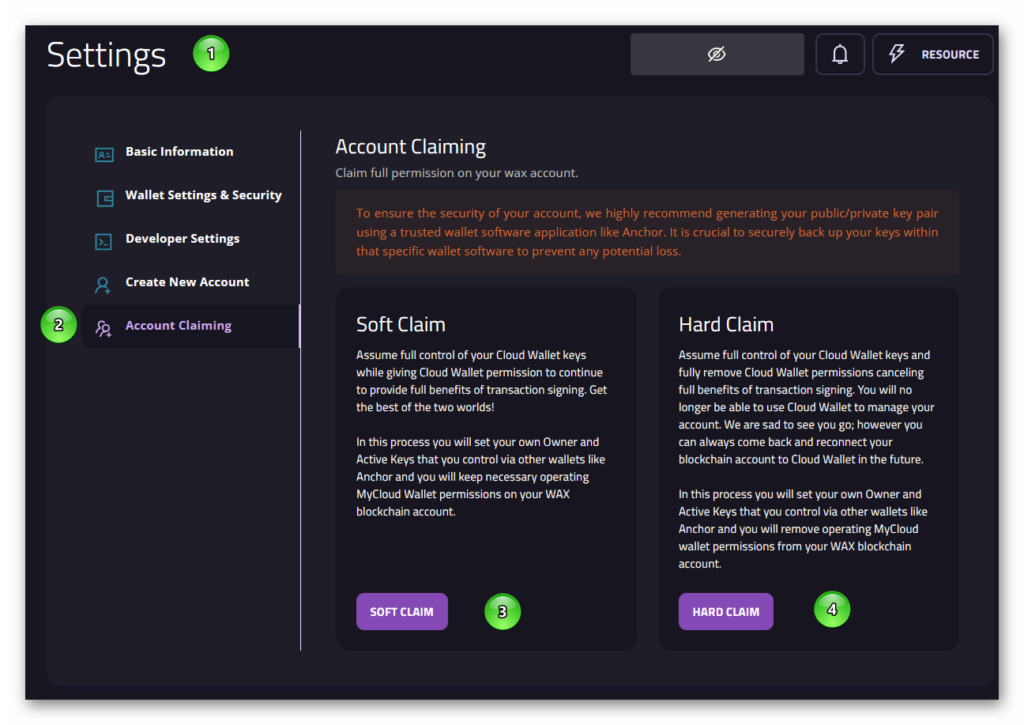Start the HARD CLAIM process

coord(726,611)
